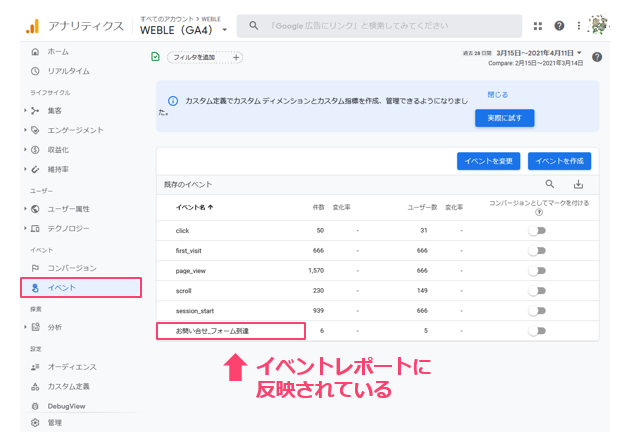Click the エンゲージメント tag icon
Screen dimensions: 625x438
pos(35,130)
